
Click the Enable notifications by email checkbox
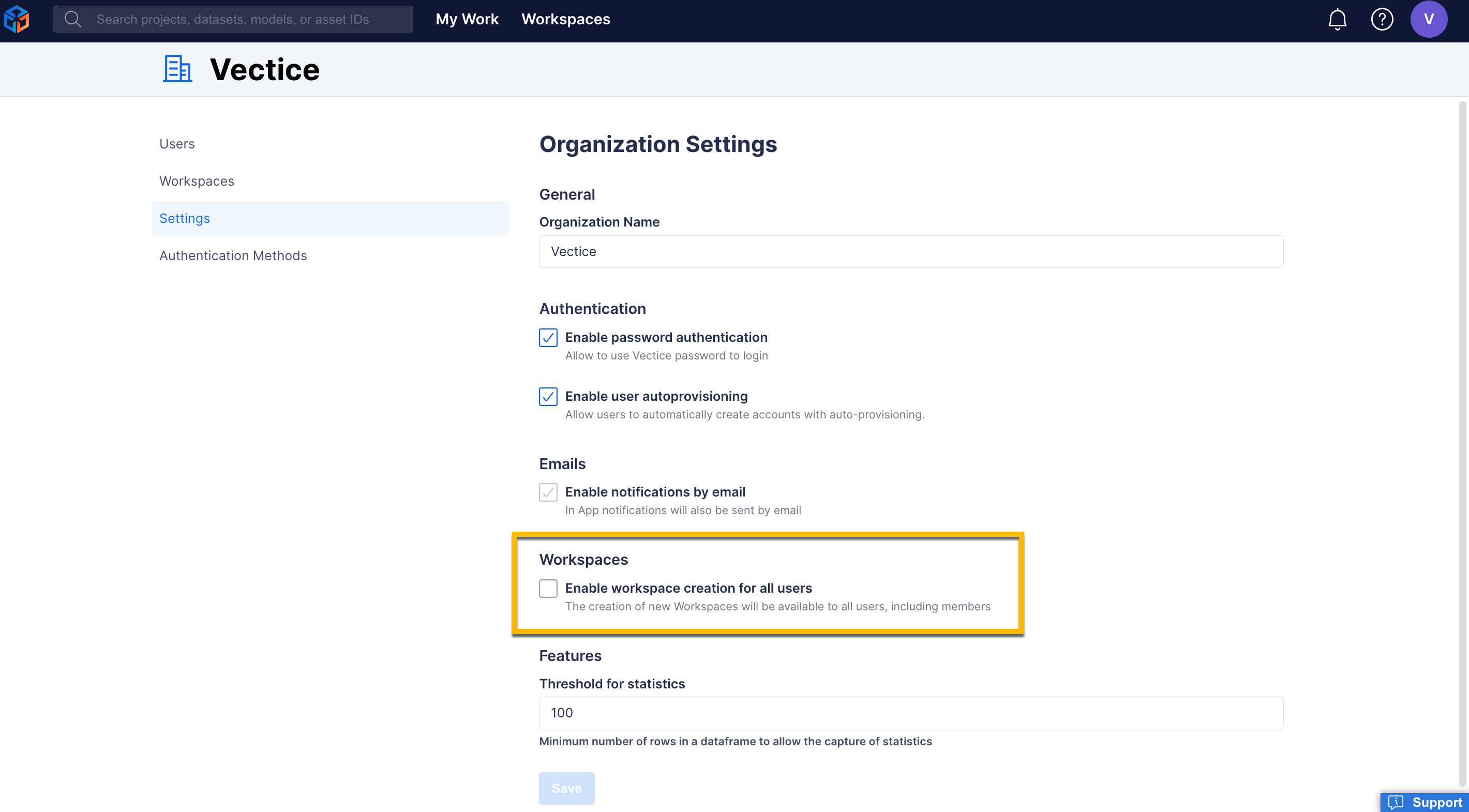tap(548, 492)
